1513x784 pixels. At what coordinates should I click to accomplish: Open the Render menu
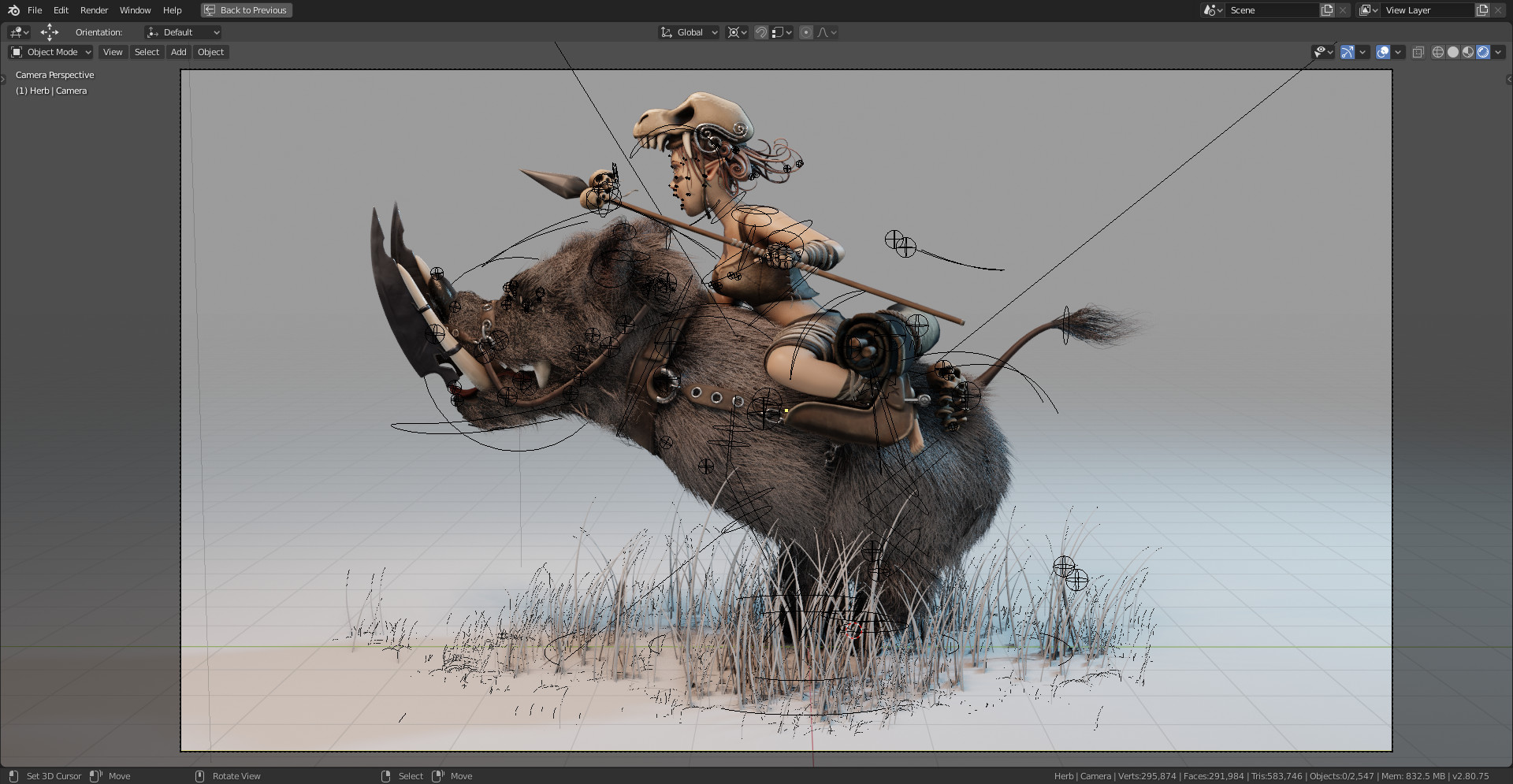(94, 10)
